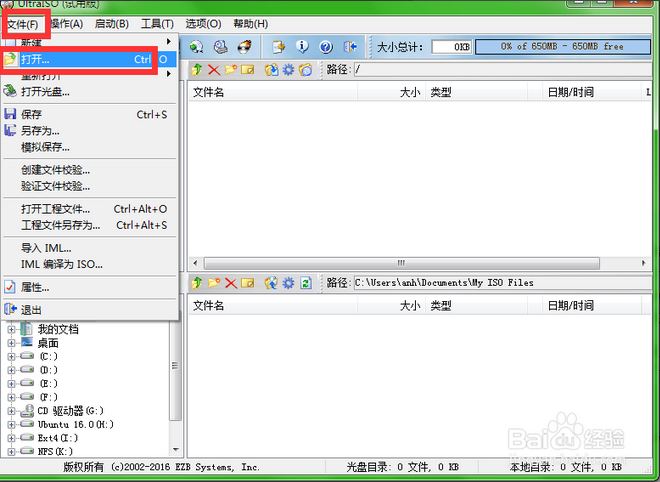Open the 工具(T) menu

point(157,24)
